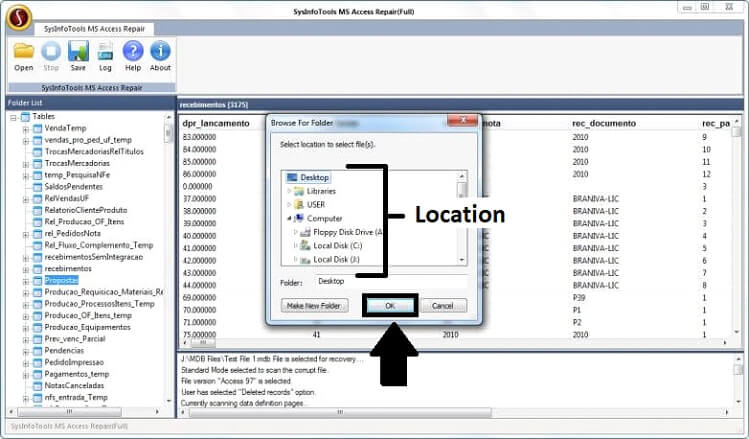Image resolution: width=749 pixels, height=439 pixels.
Task: Click the table icon beside TrocasMercadorias
Action: click(38, 163)
